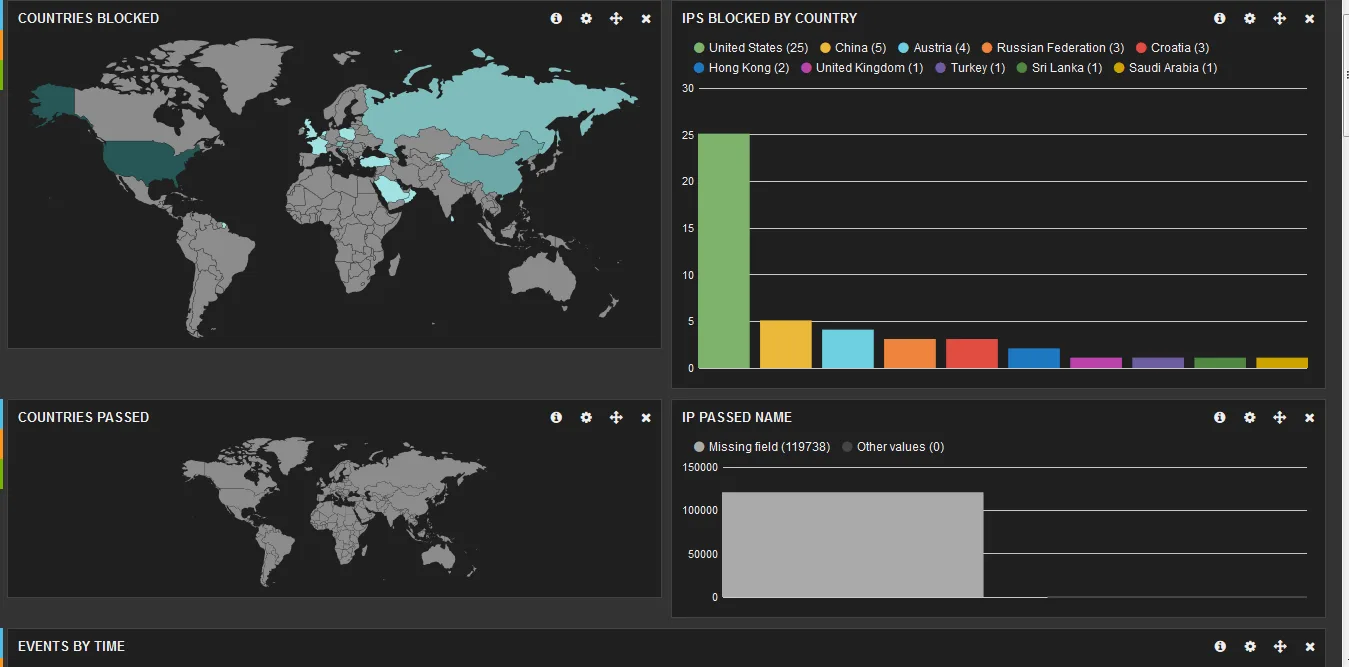Open info for Events By Time panel
Image resolution: width=1349 pixels, height=667 pixels.
[x=1220, y=647]
